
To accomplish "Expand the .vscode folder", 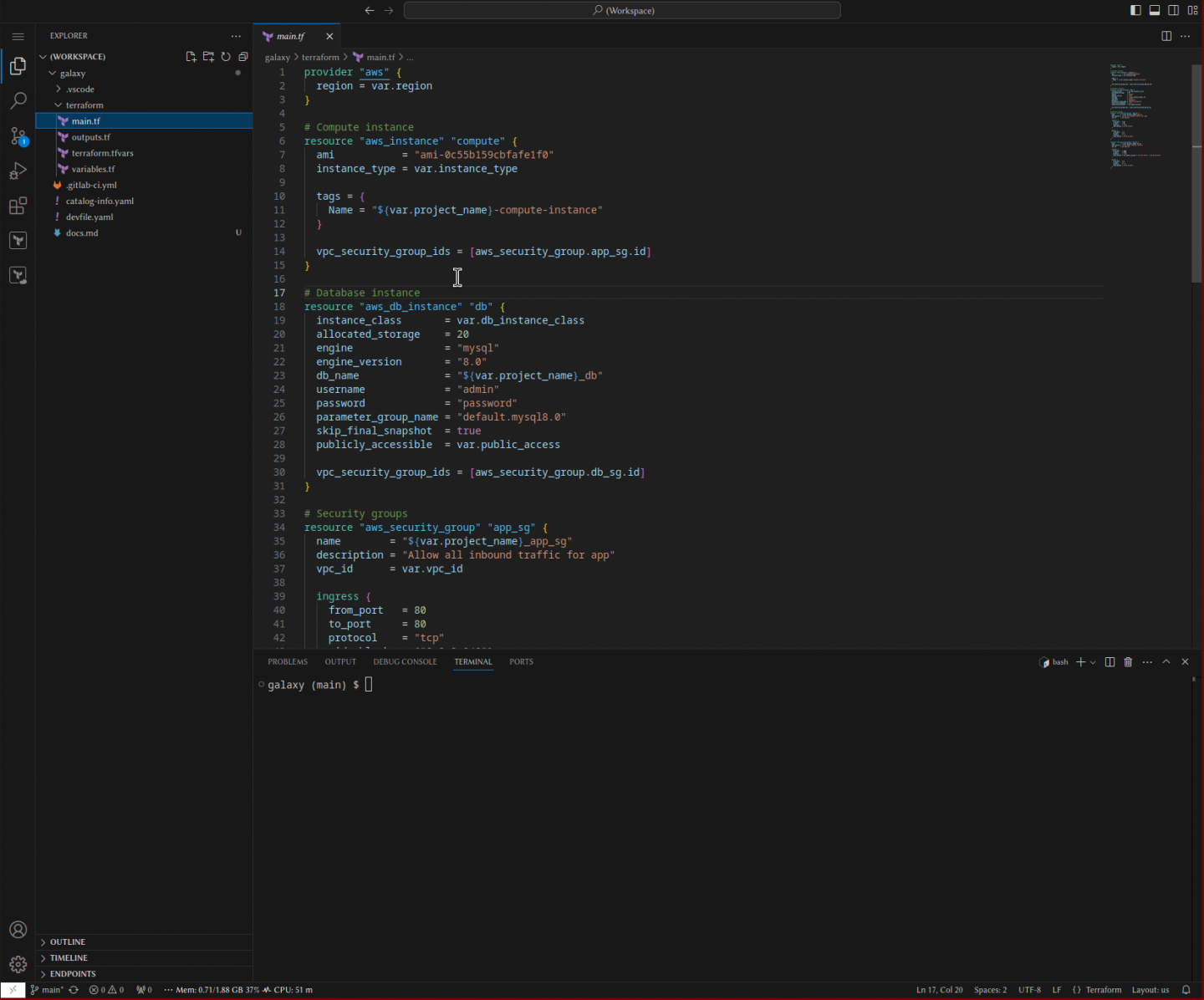I will coord(80,89).
